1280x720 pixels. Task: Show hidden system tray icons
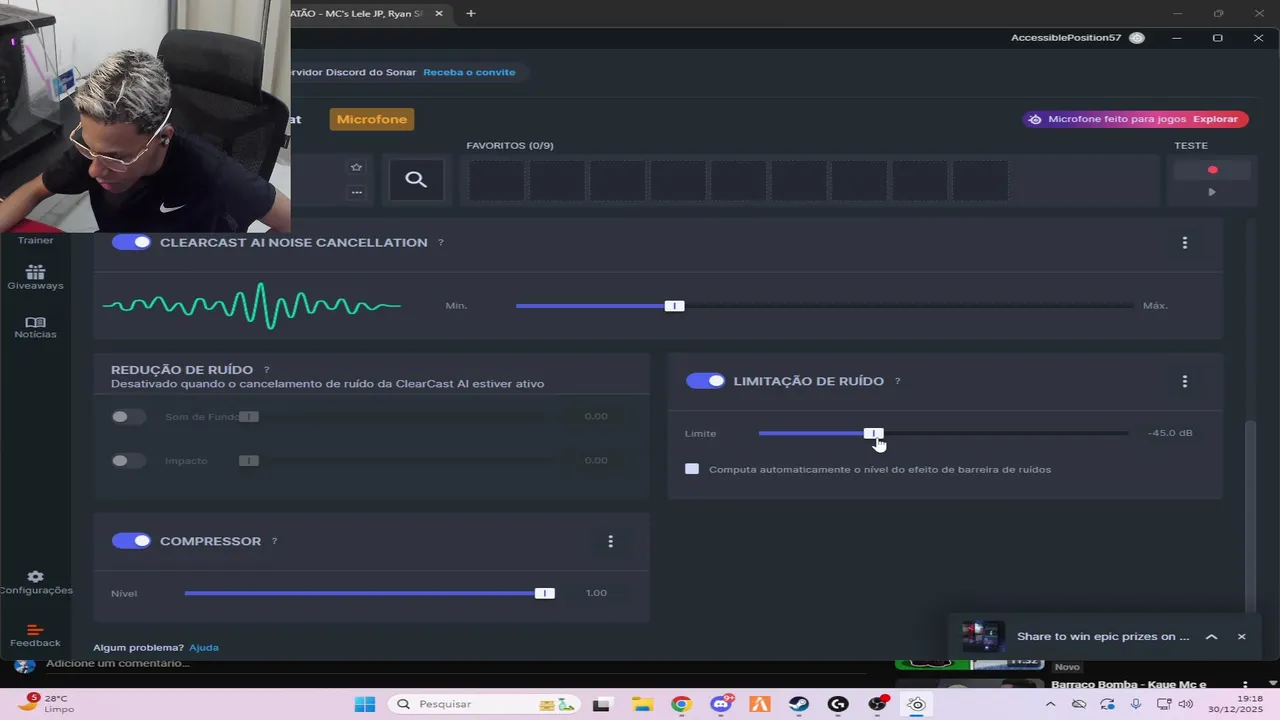point(1051,704)
